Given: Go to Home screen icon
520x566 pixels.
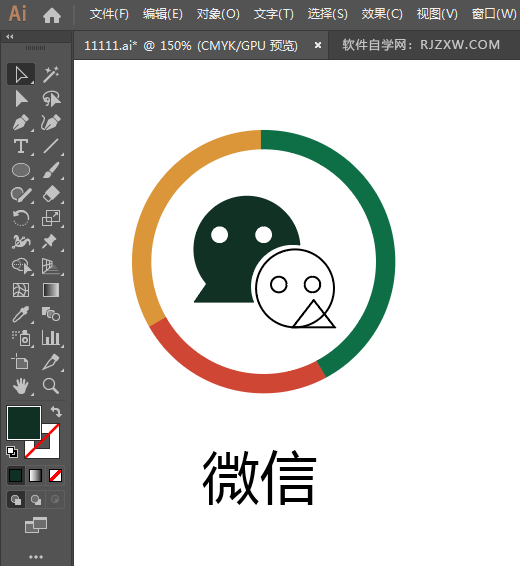Looking at the screenshot, I should [x=52, y=16].
